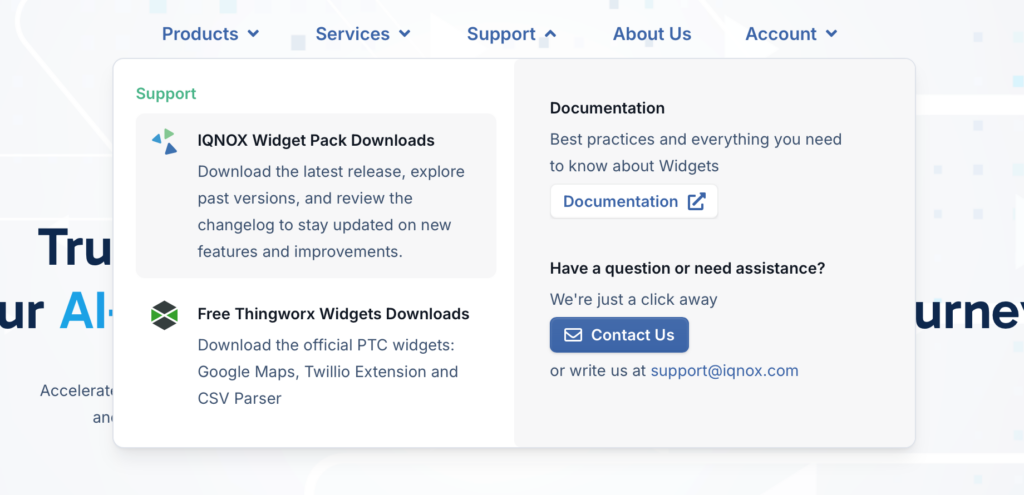This screenshot has width=1024, height=495.
Task: Open Free Thingworx Widgets Downloads title
Action: [333, 314]
